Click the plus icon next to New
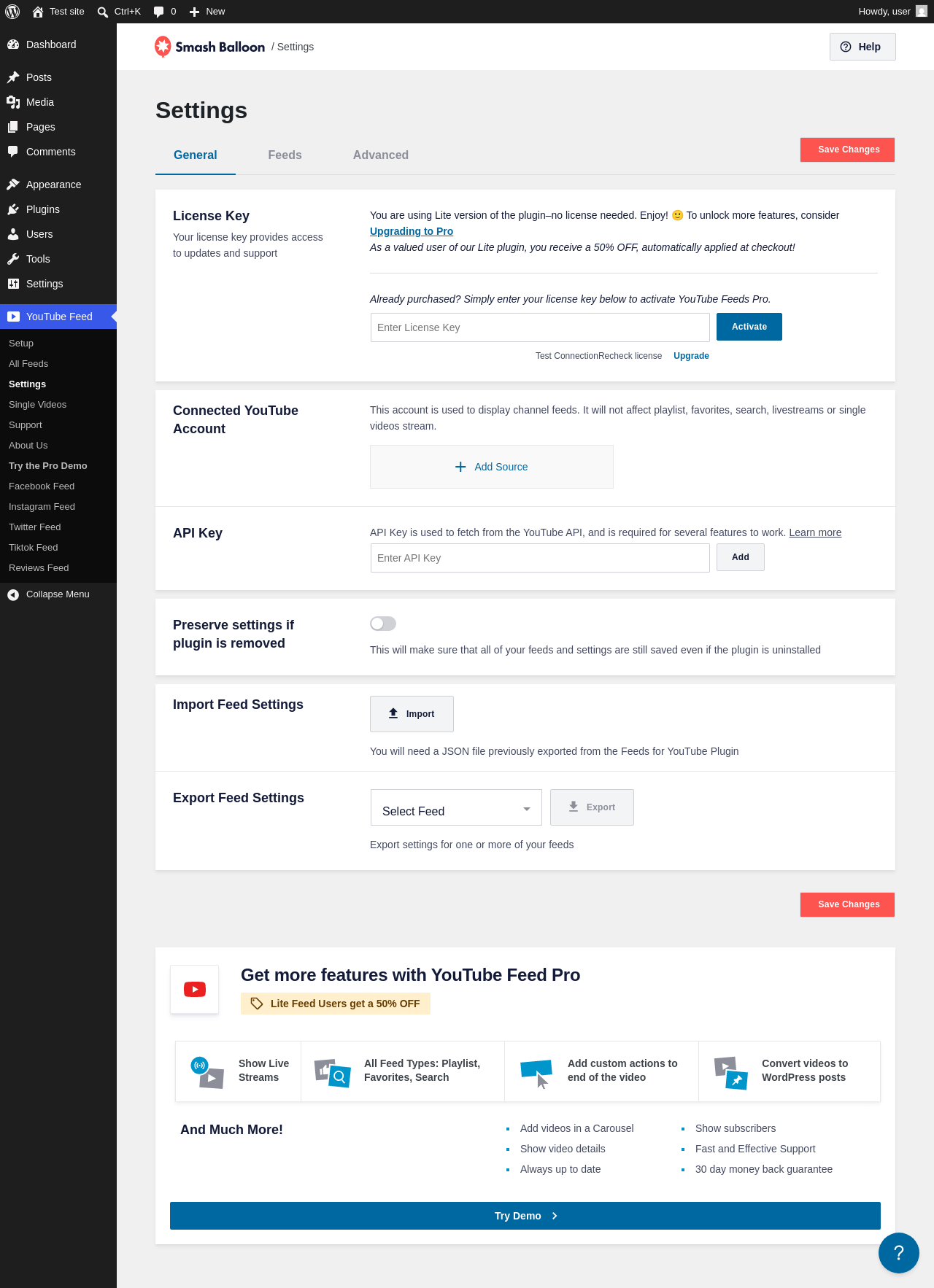Screen dimensions: 934x1288 point(195,12)
